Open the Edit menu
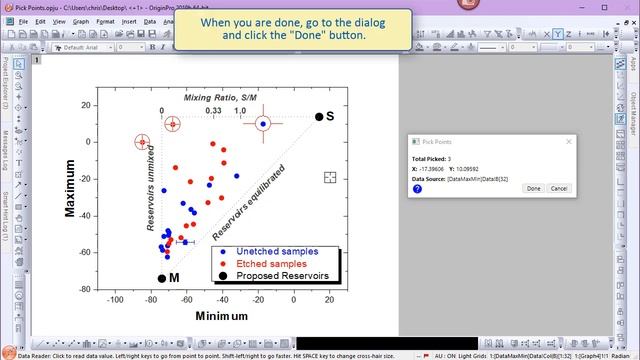Screen dimensions: 640x360 point(40,22)
